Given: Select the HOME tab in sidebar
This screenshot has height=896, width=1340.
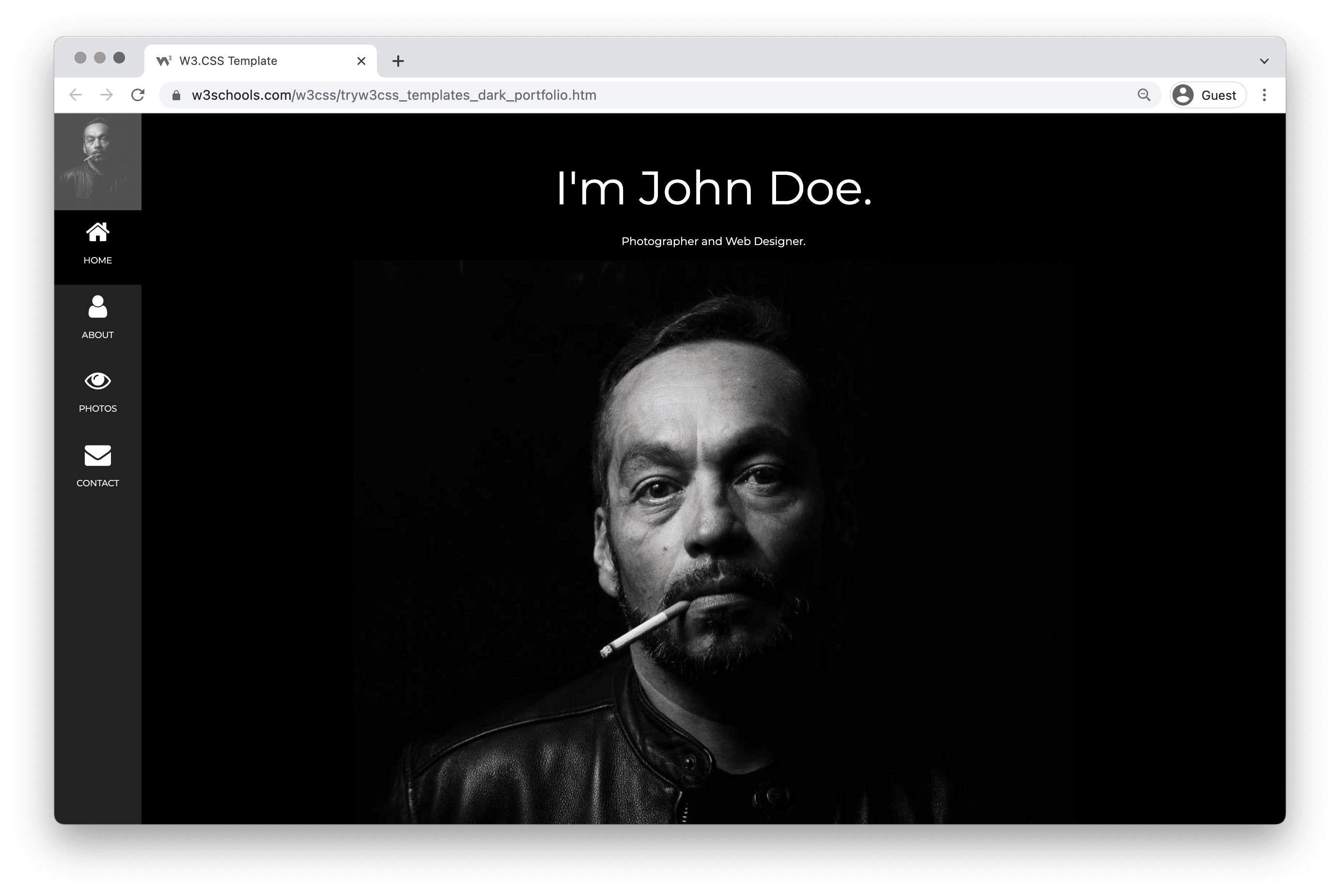Looking at the screenshot, I should click(x=98, y=243).
